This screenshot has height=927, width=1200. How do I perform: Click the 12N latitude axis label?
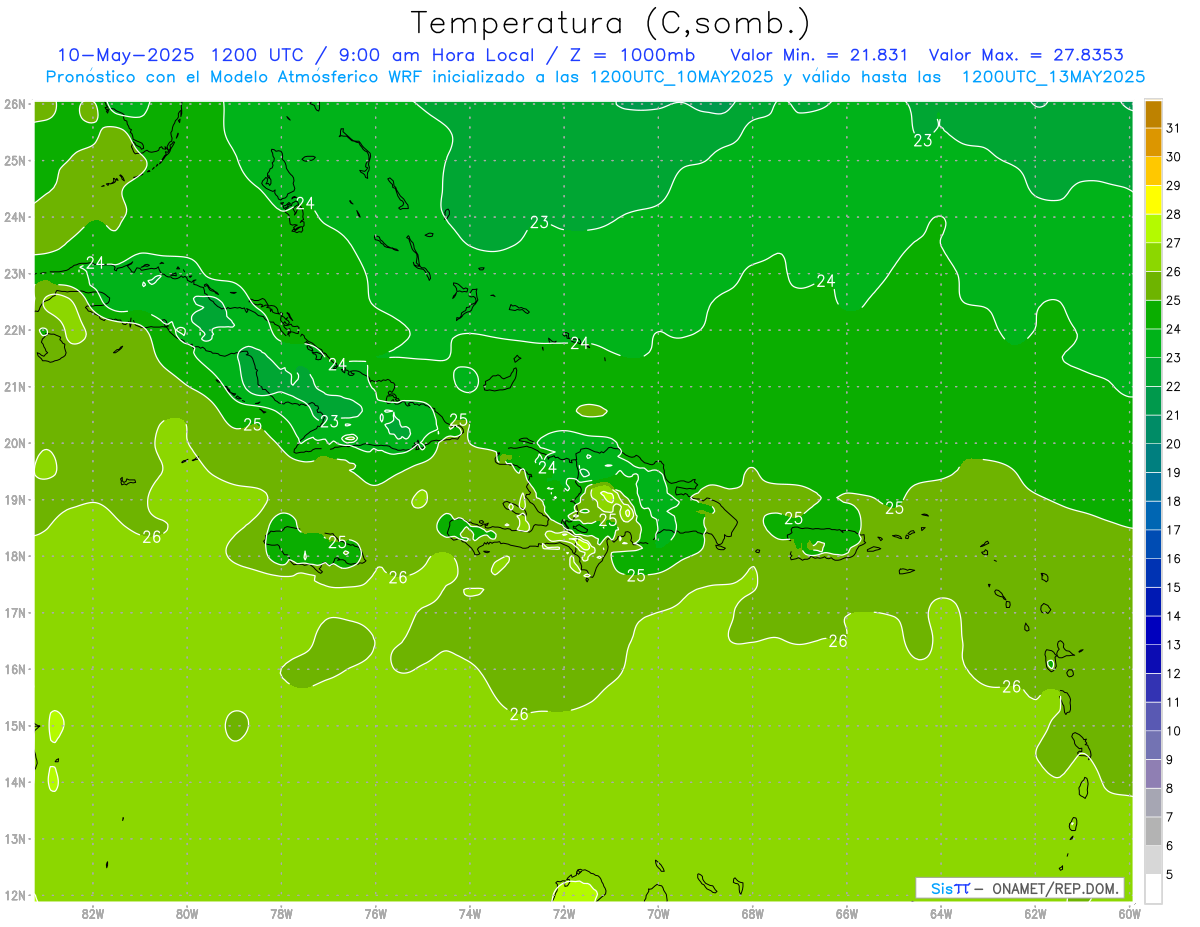(15, 895)
